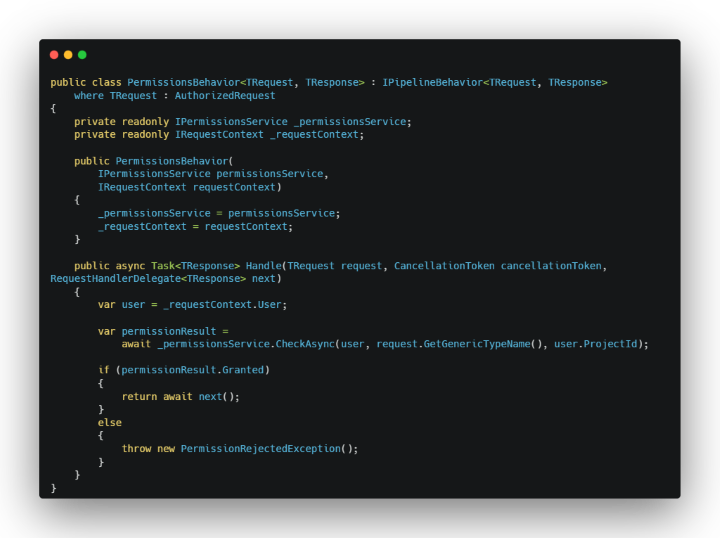Viewport: 720px width, 538px height.
Task: Click the lowercase 'cancellationToken' parameter
Action: tap(551, 266)
